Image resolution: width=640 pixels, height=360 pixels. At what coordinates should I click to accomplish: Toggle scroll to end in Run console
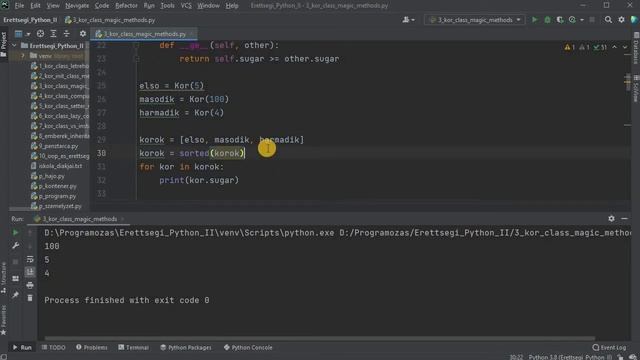[x=30, y=272]
